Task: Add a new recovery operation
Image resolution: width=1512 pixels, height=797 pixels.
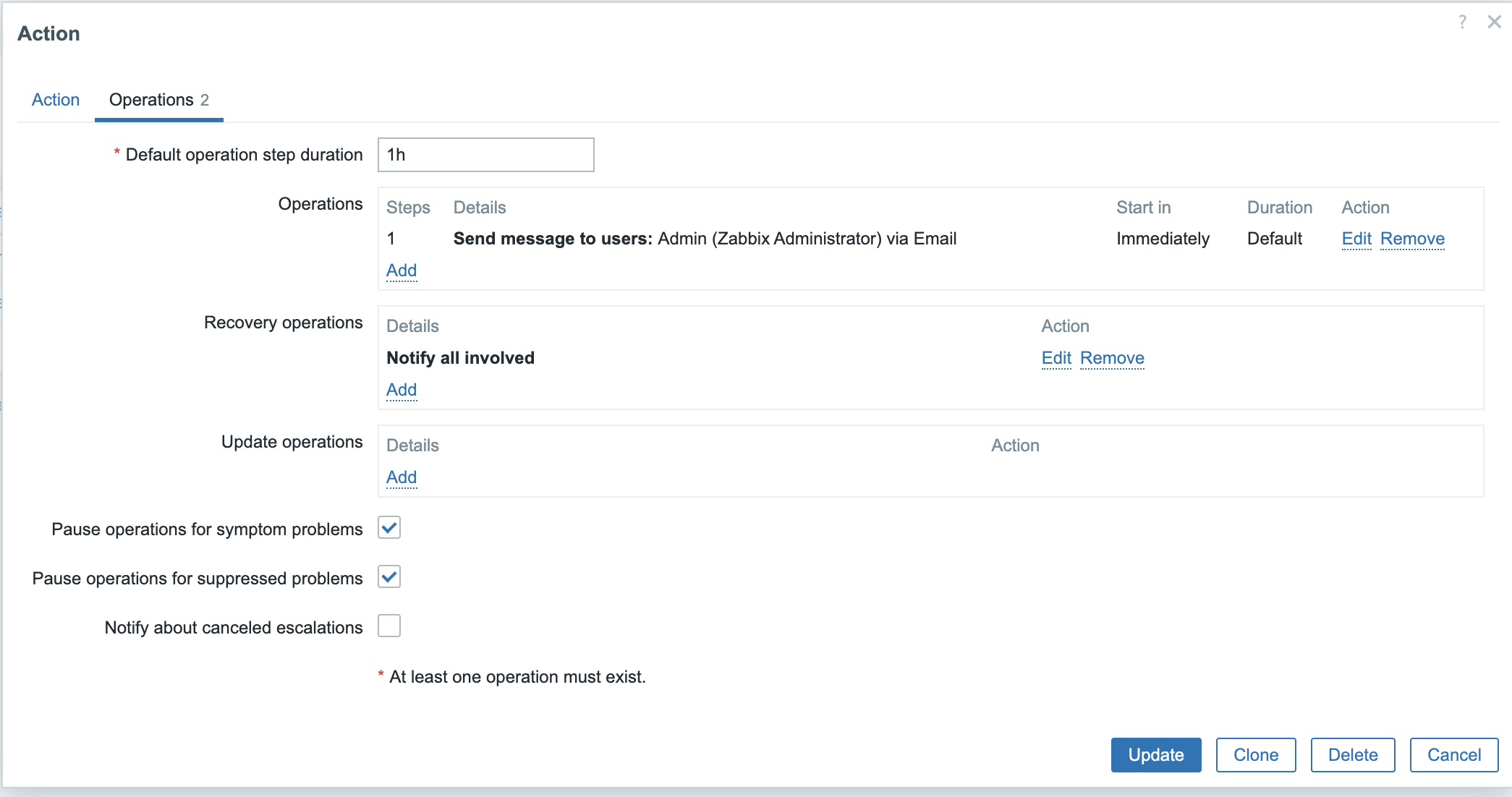Action: click(x=402, y=390)
